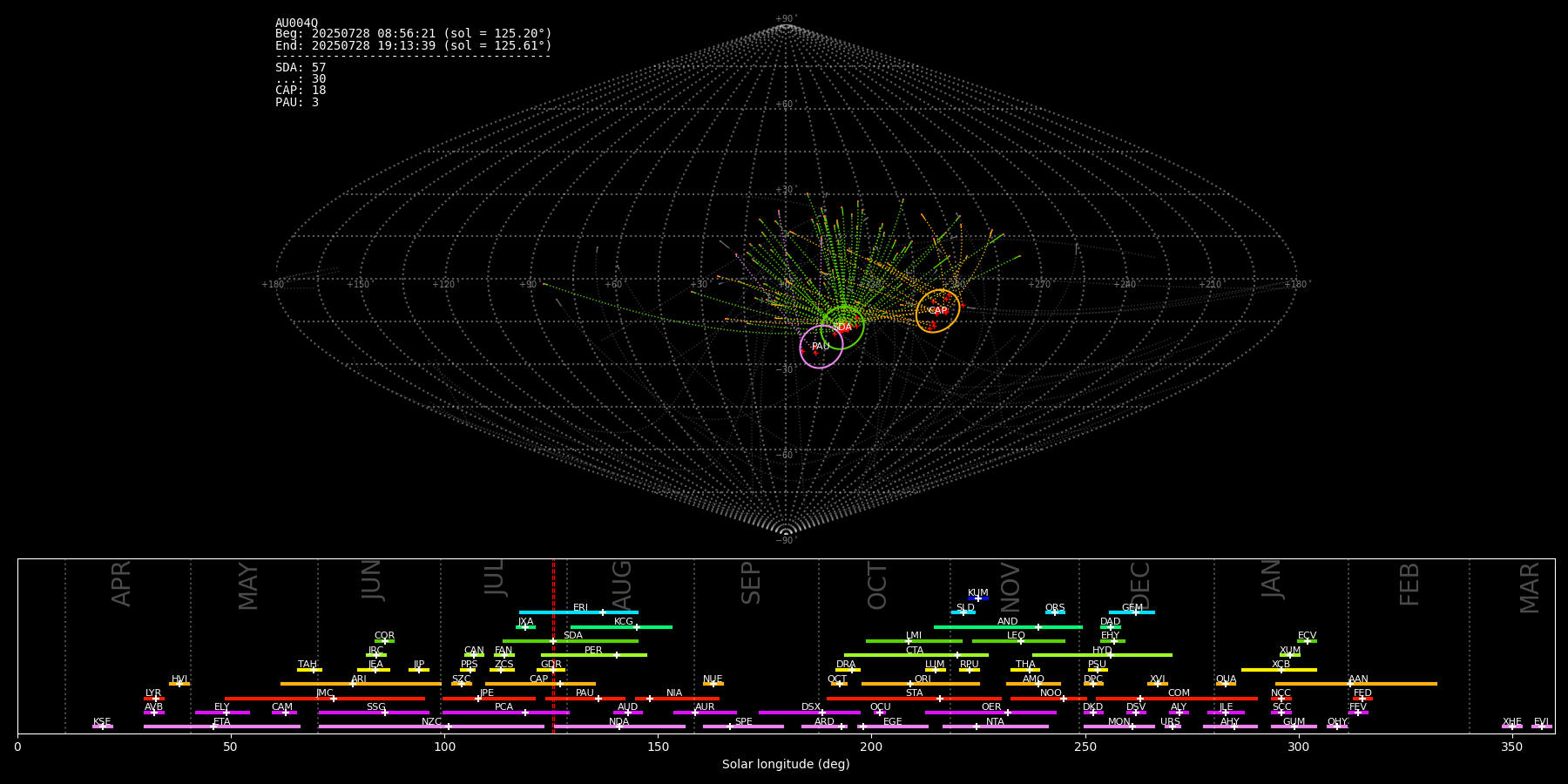
Task: Click the AND shower bar in timeline
Action: 1008,627
